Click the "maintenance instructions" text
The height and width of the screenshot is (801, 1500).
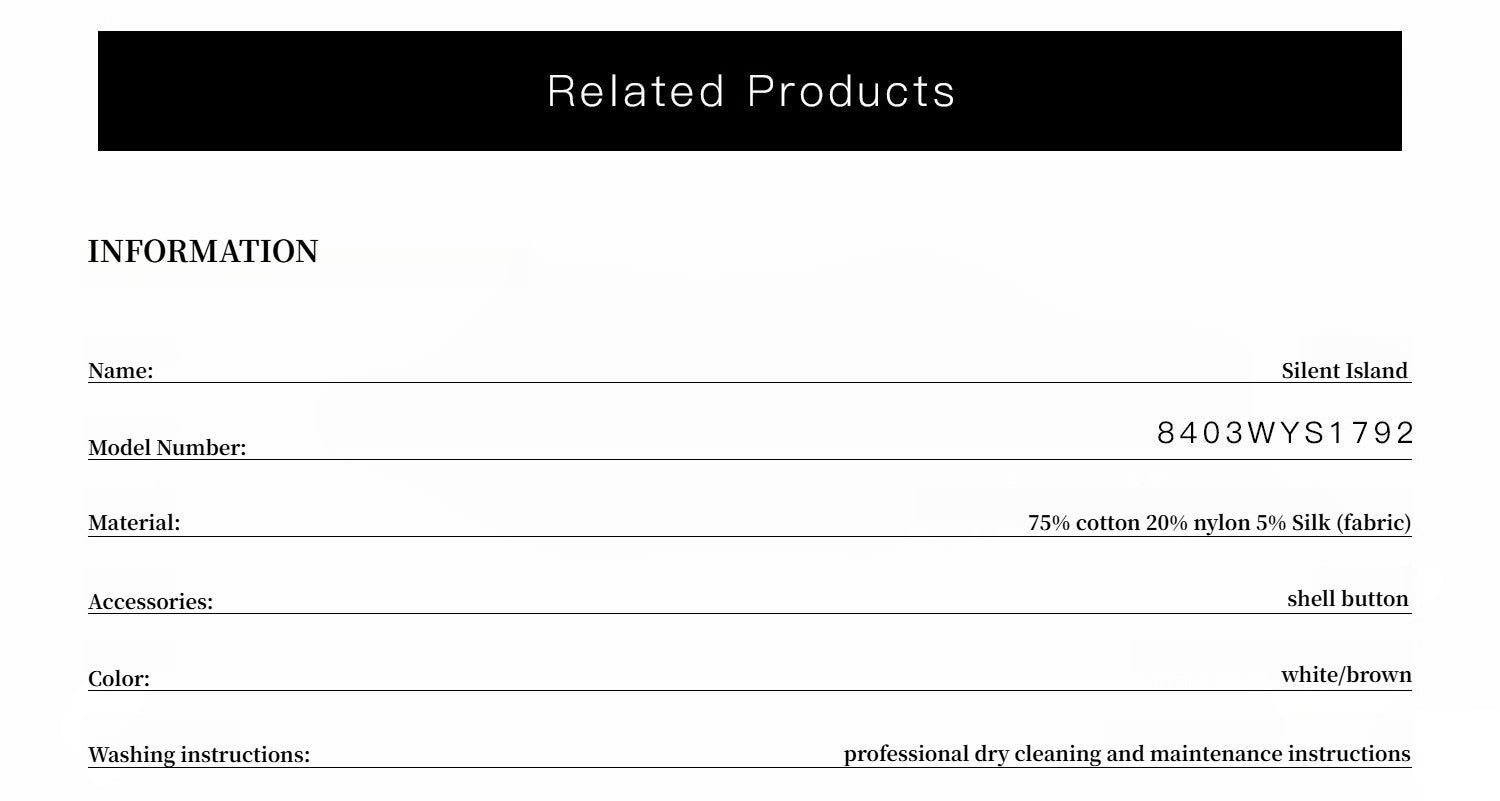coord(1280,754)
